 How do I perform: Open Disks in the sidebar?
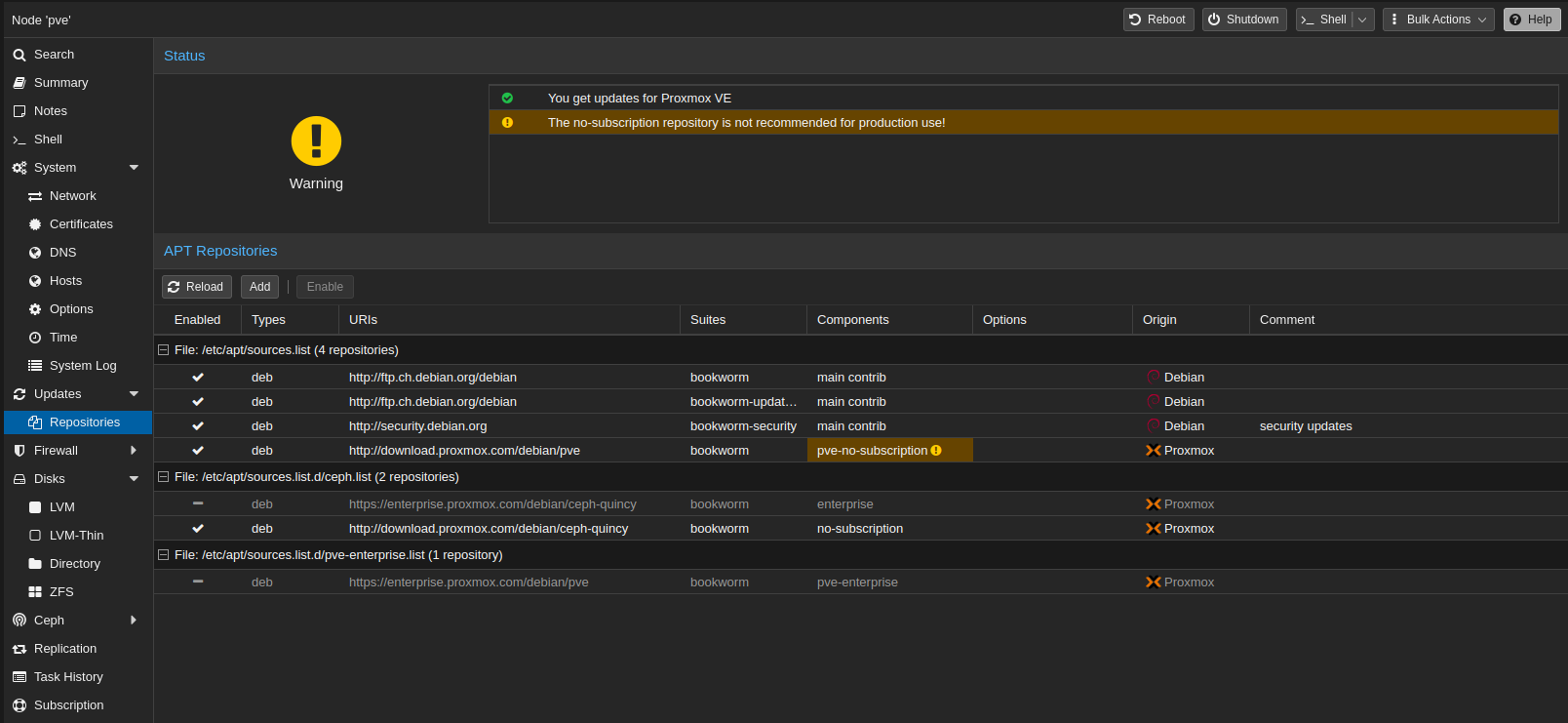77,479
